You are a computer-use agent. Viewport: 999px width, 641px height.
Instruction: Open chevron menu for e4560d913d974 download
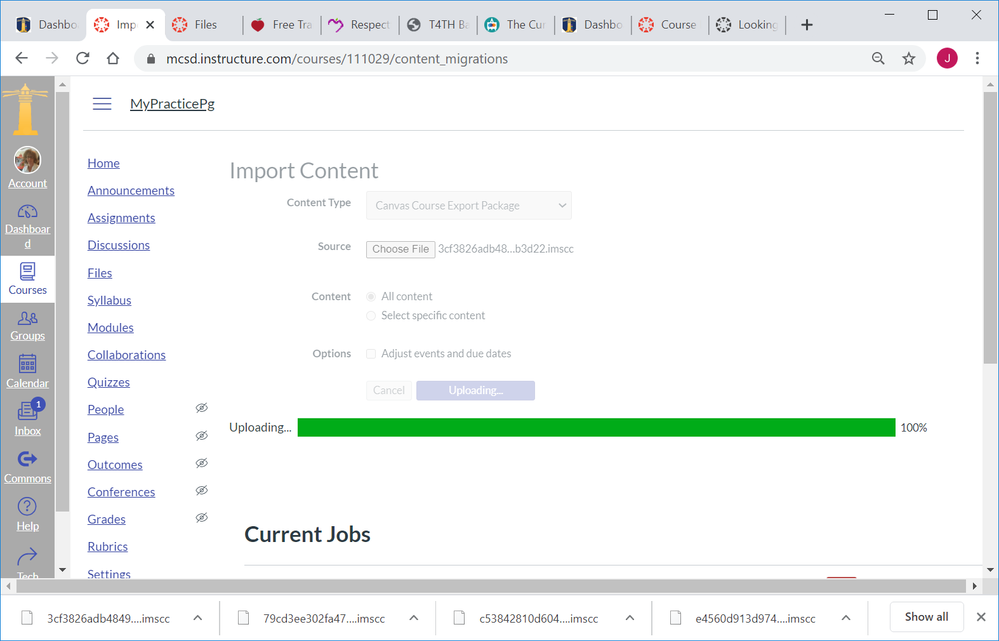tap(846, 618)
